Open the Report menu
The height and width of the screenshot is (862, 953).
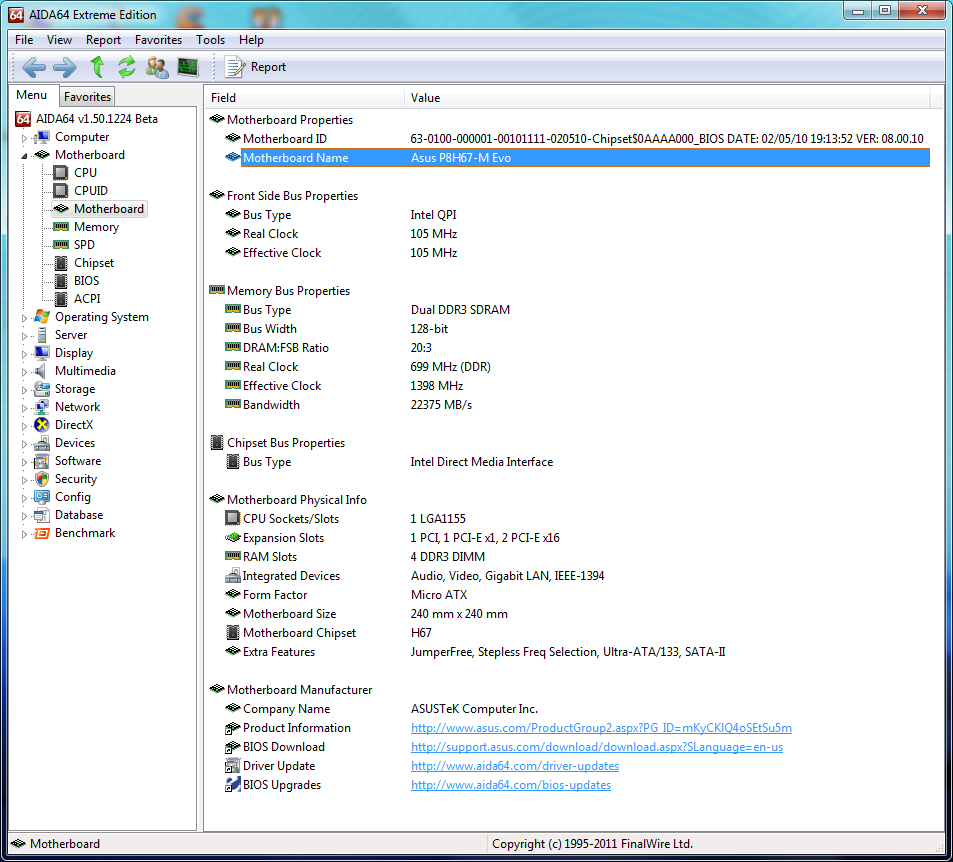[103, 40]
